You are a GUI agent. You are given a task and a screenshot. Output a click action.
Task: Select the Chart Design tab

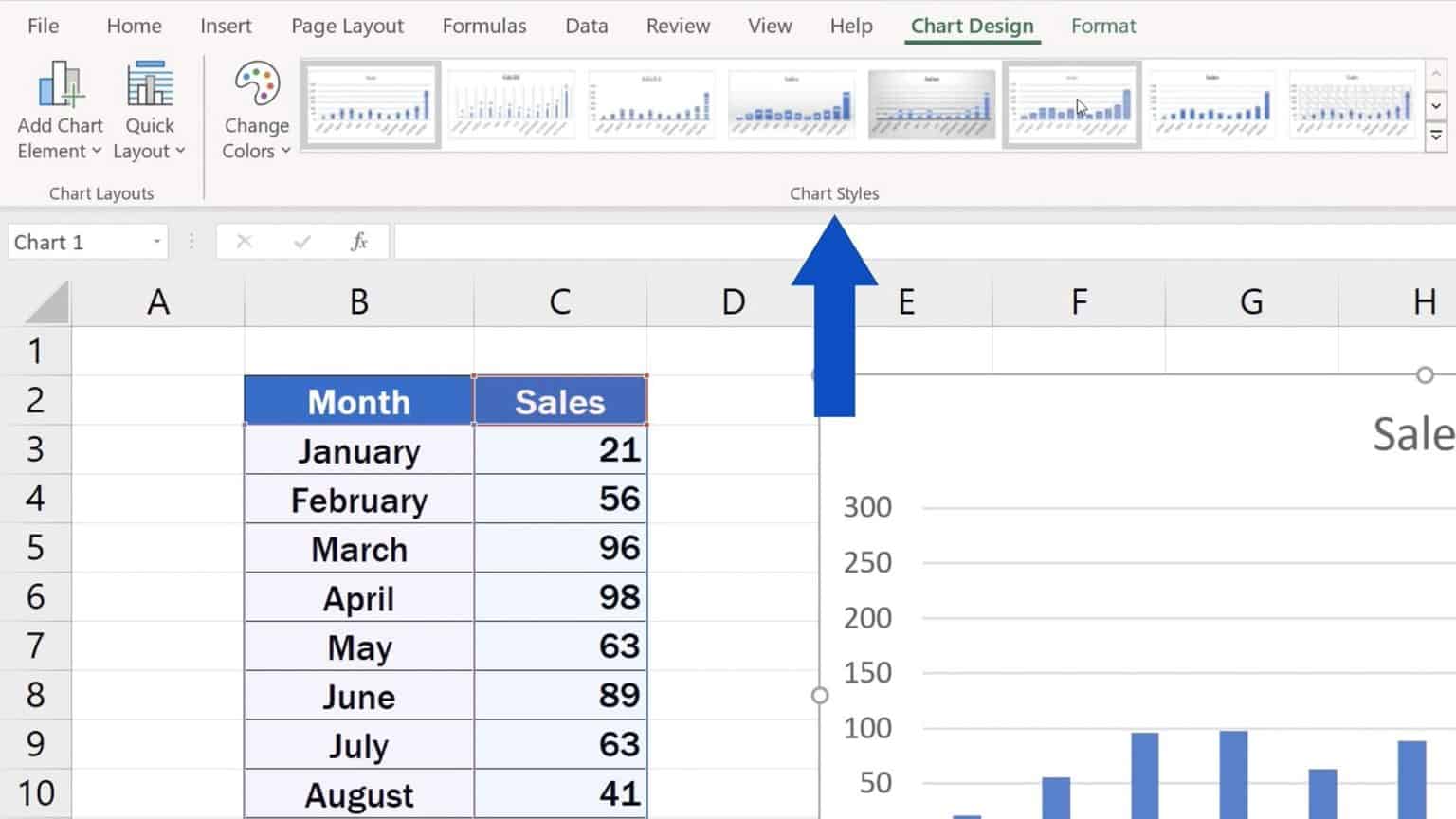[973, 26]
